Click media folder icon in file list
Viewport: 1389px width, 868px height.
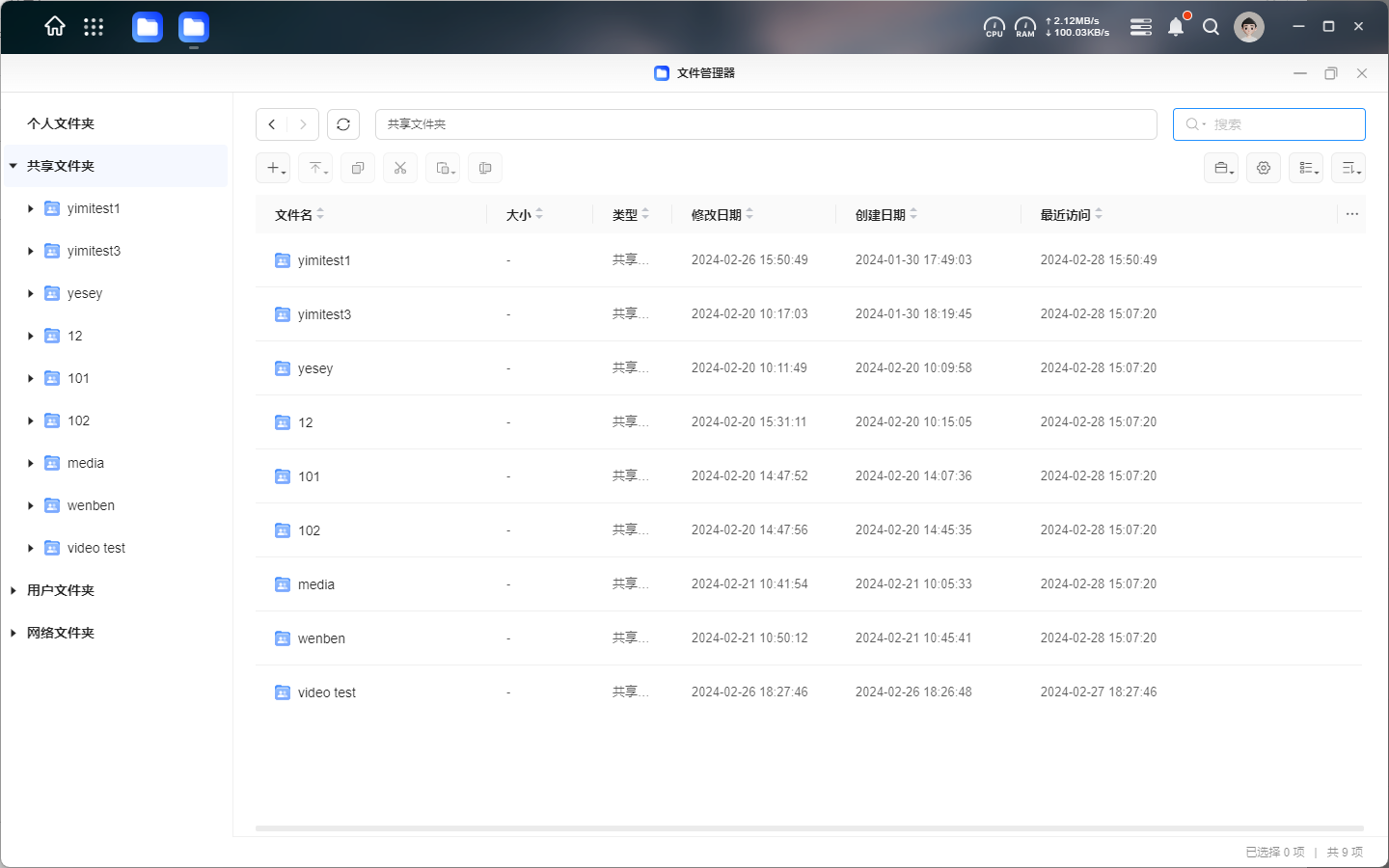click(283, 584)
